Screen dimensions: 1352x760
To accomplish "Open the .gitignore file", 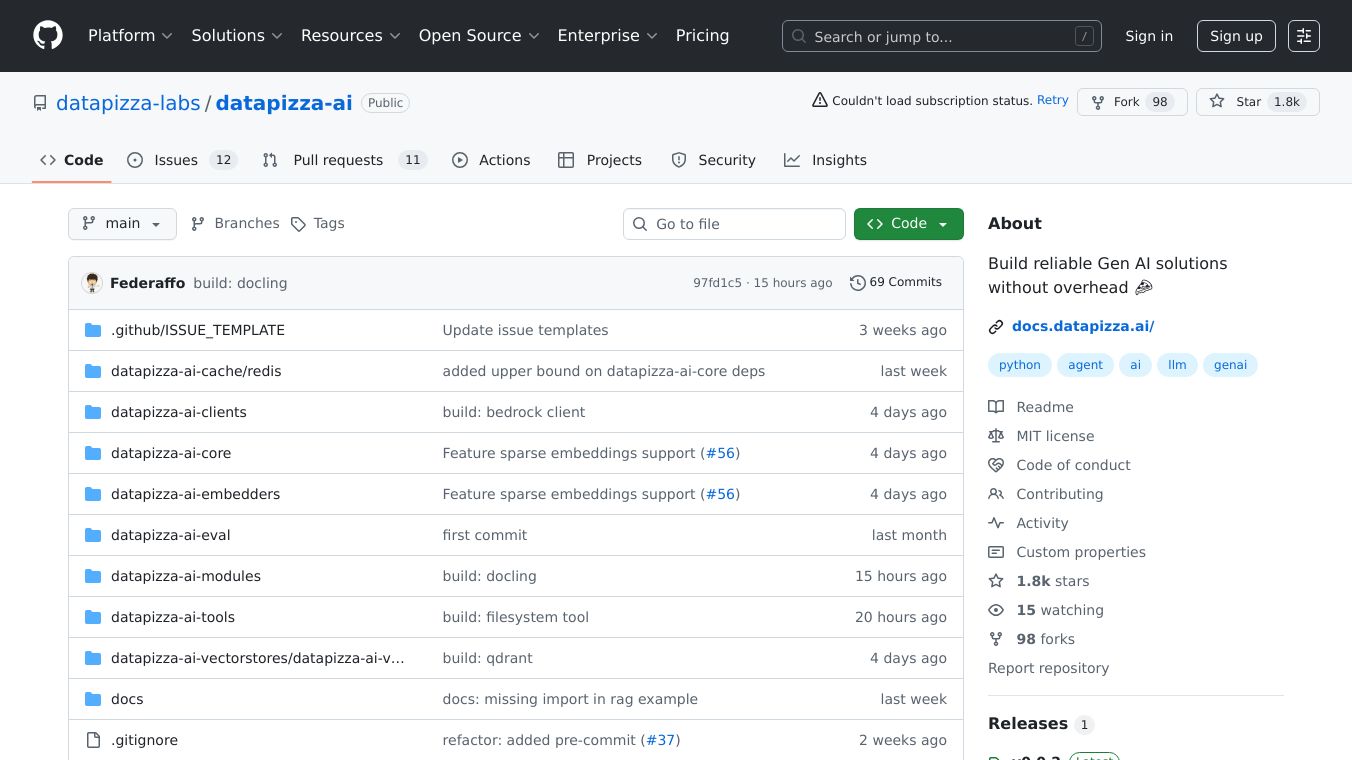I will pyautogui.click(x=144, y=740).
